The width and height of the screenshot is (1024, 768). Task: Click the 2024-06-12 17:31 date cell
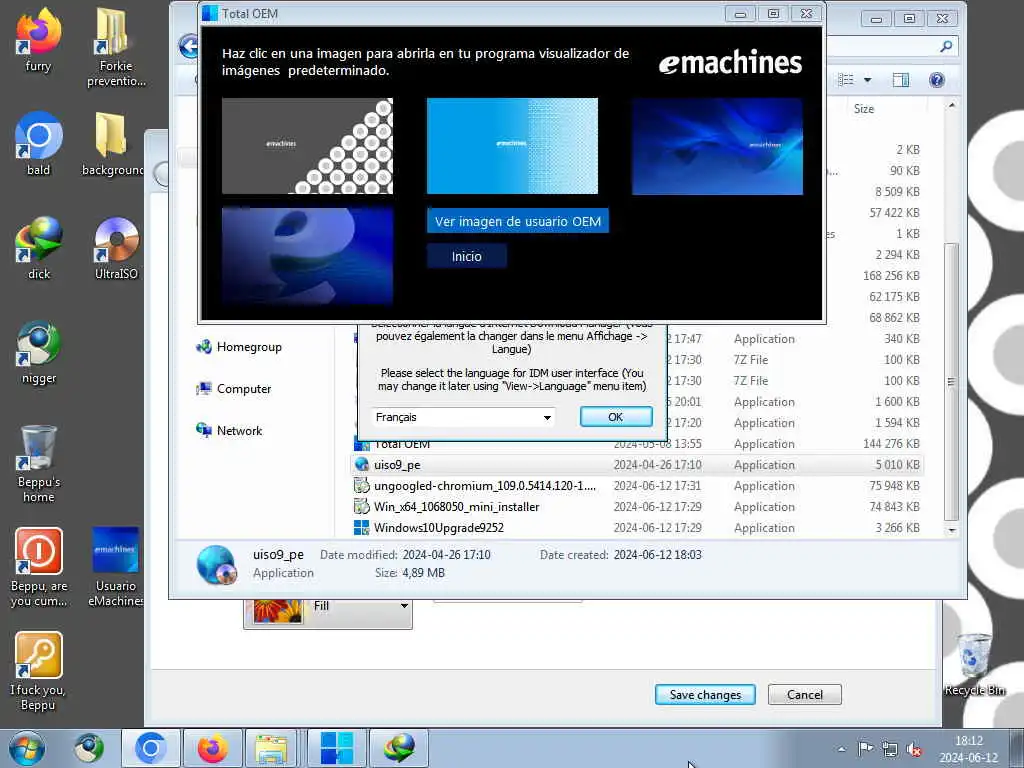(657, 486)
